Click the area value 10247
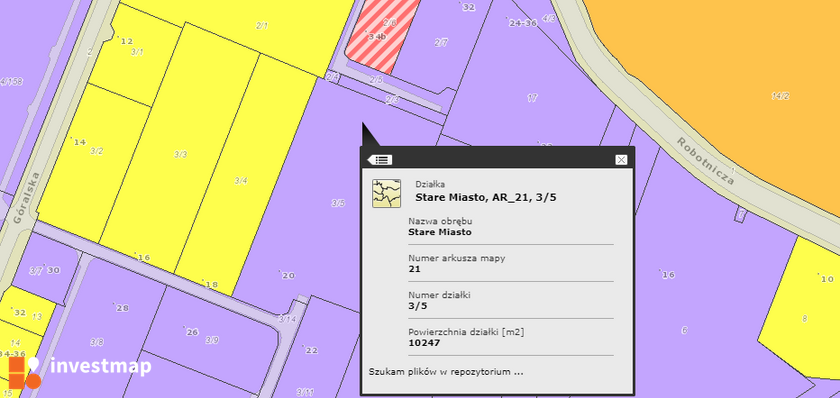The height and width of the screenshot is (398, 840). tap(424, 343)
